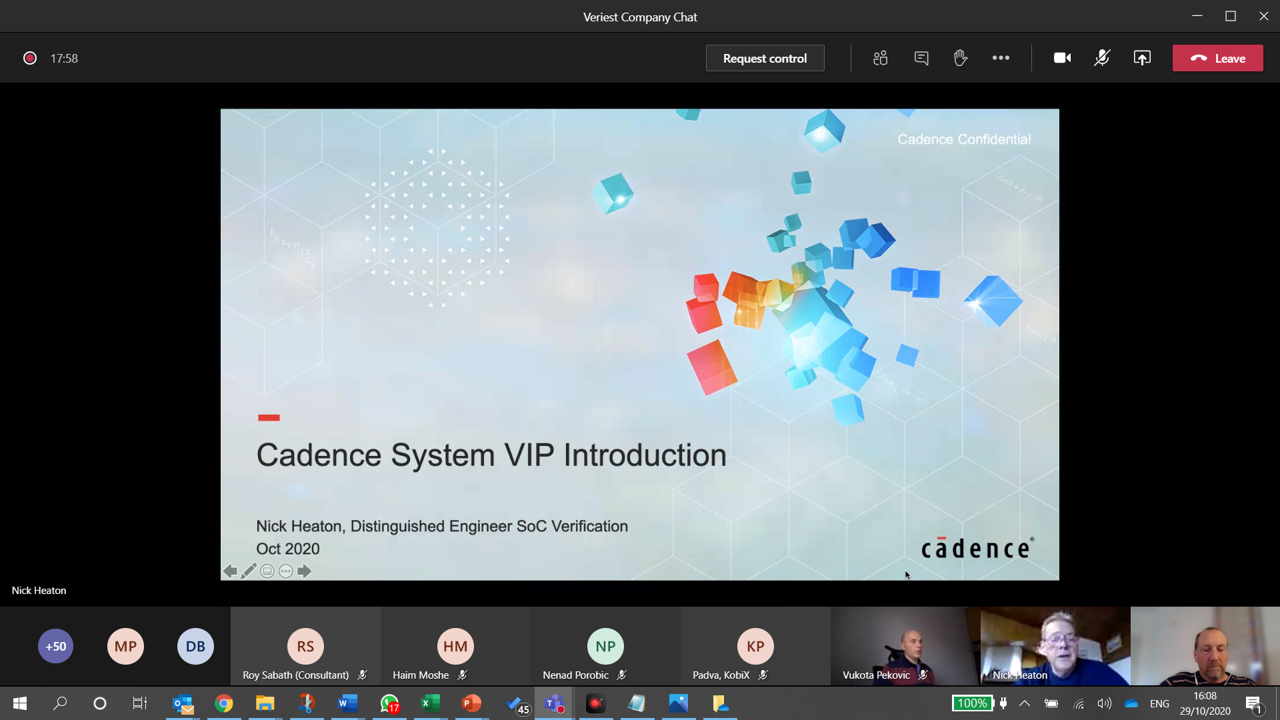
Task: Click Vukota Pekovic's muted microphone icon
Action: click(923, 675)
